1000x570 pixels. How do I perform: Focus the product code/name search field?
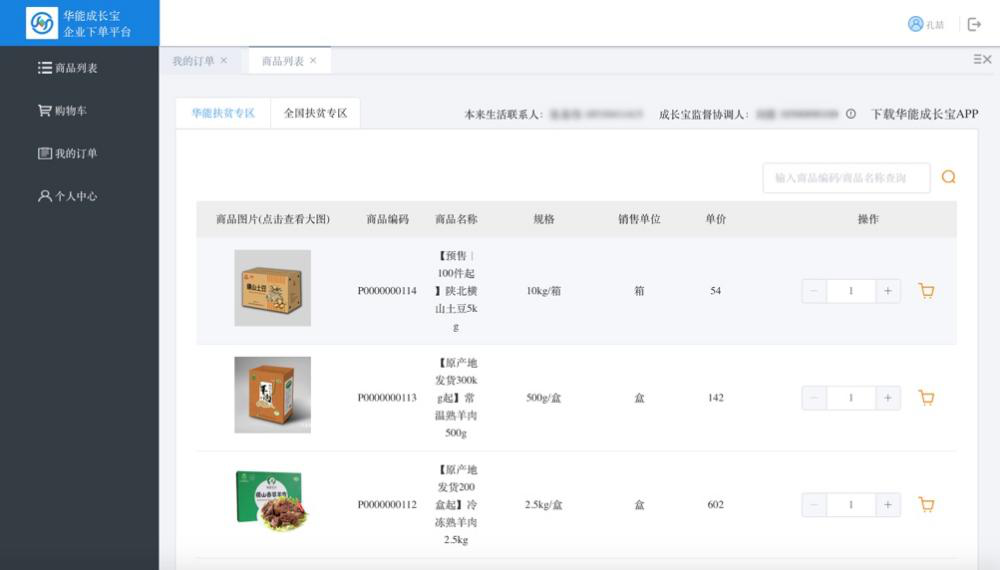click(x=846, y=177)
